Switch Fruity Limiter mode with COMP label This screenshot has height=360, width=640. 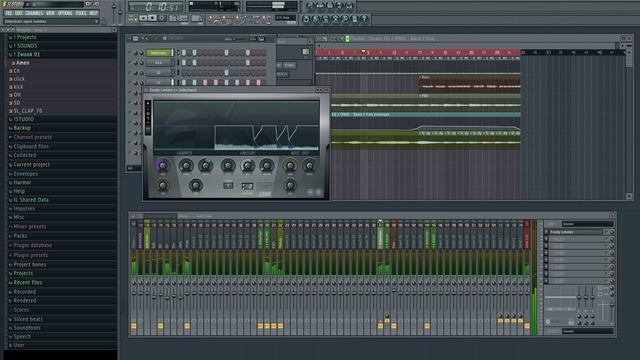265,194
